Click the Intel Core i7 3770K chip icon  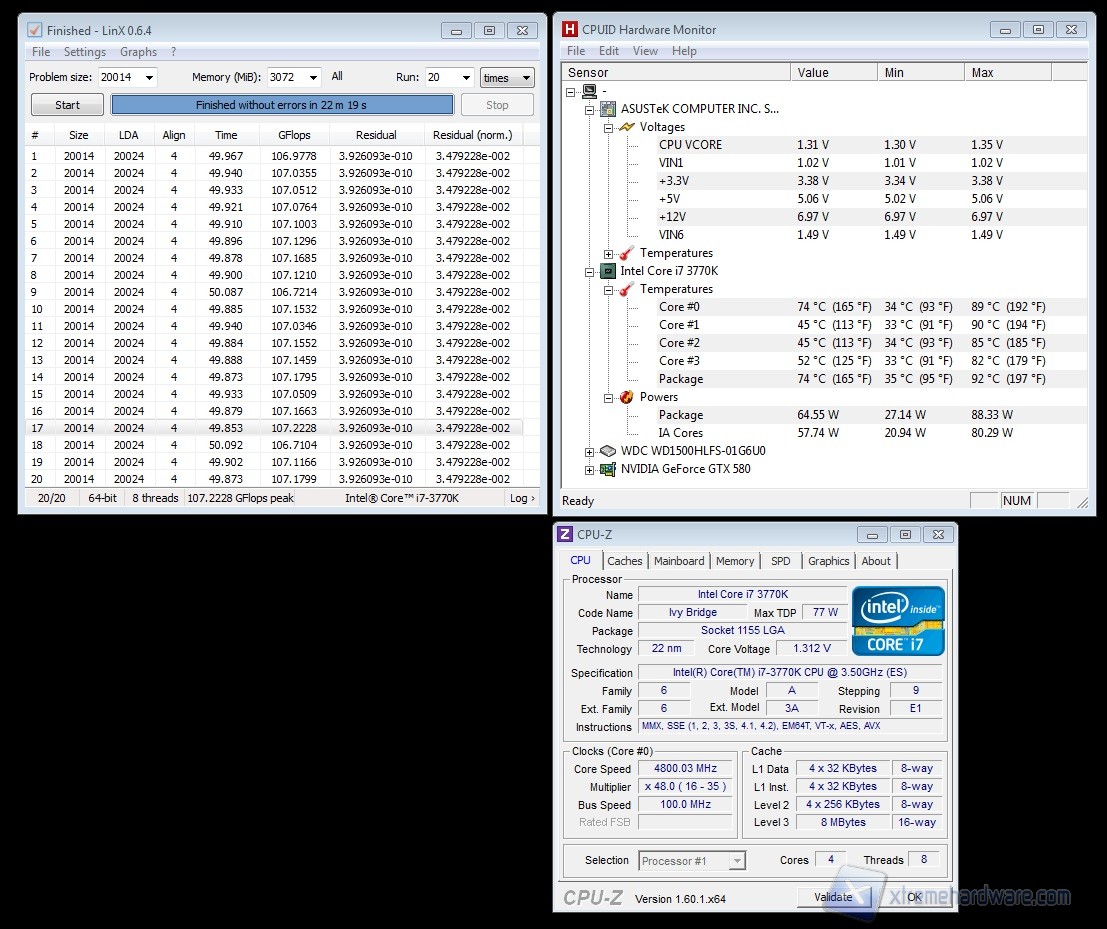coord(607,271)
